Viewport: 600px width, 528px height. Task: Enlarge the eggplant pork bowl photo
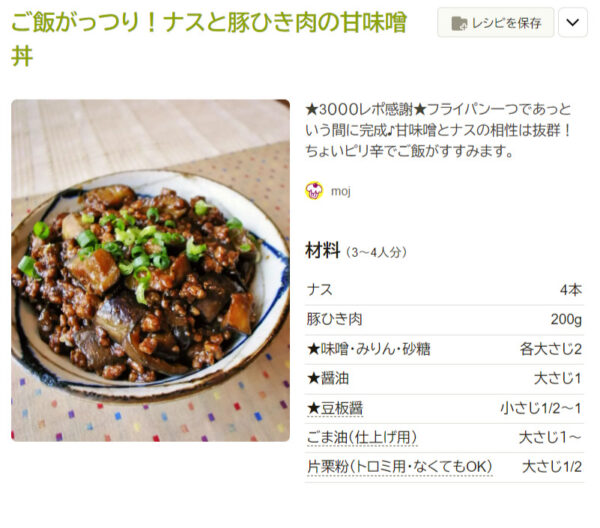[x=150, y=270]
